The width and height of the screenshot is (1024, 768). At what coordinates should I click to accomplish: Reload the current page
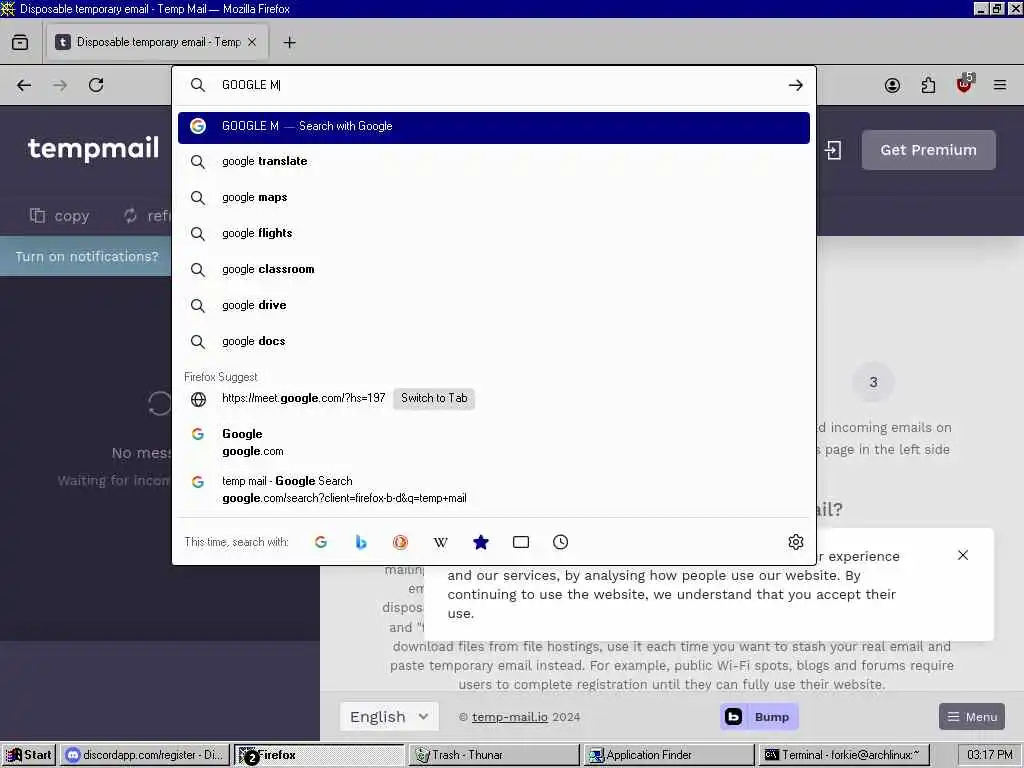[96, 85]
